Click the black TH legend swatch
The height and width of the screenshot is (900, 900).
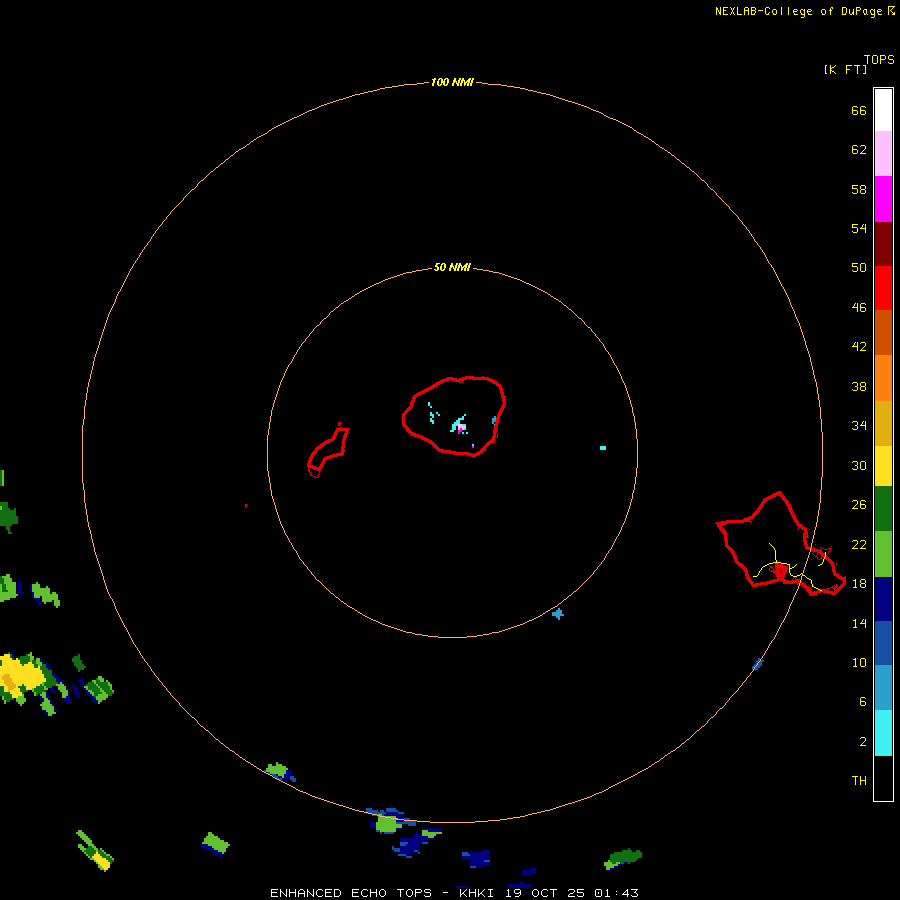click(883, 778)
